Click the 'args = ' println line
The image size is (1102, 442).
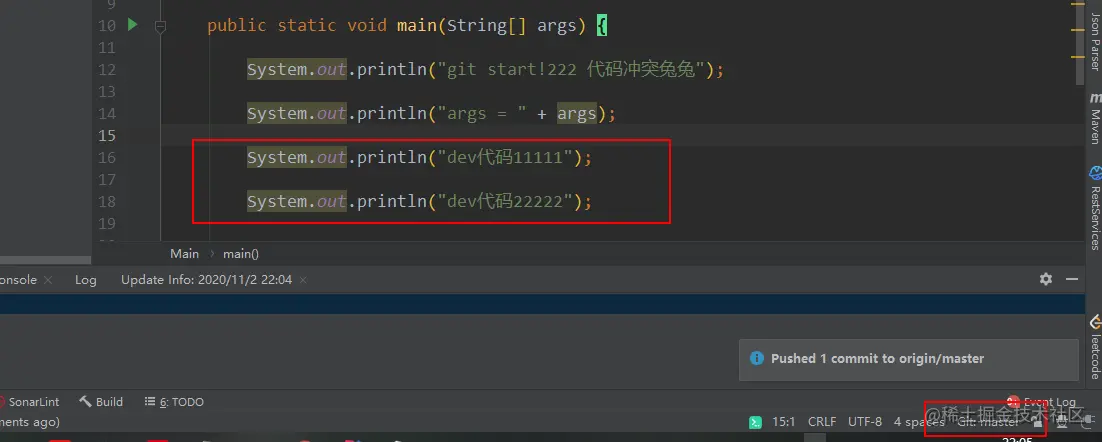click(432, 113)
